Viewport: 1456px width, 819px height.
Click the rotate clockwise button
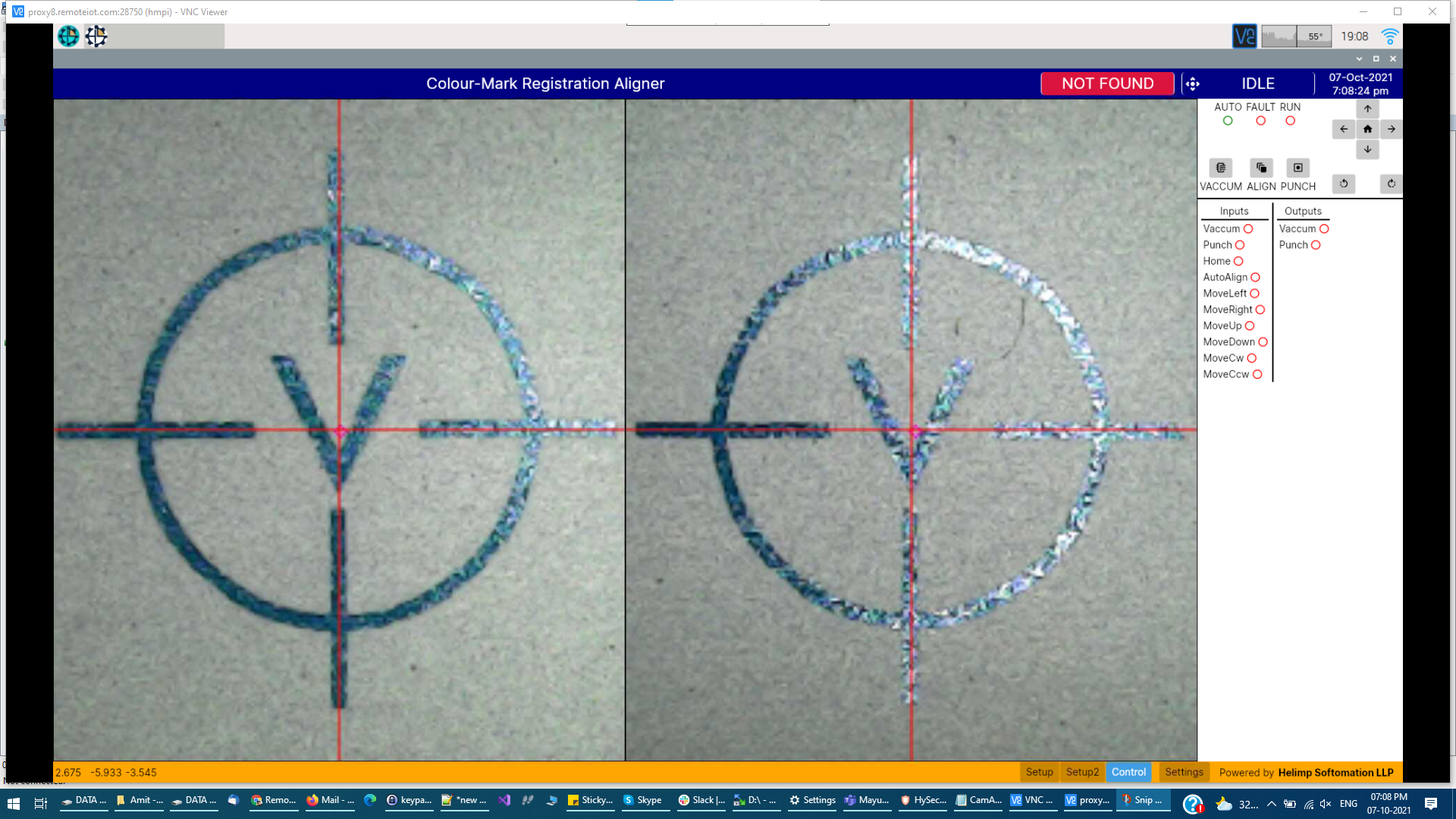[1391, 184]
